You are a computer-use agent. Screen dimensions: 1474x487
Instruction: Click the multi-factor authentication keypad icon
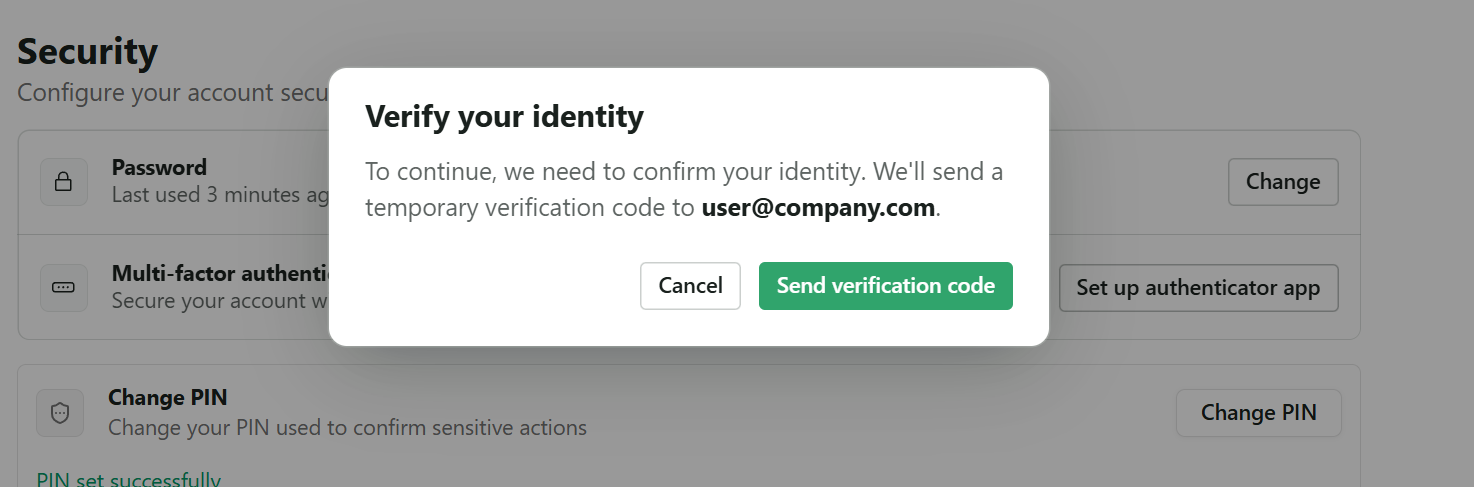click(x=63, y=288)
